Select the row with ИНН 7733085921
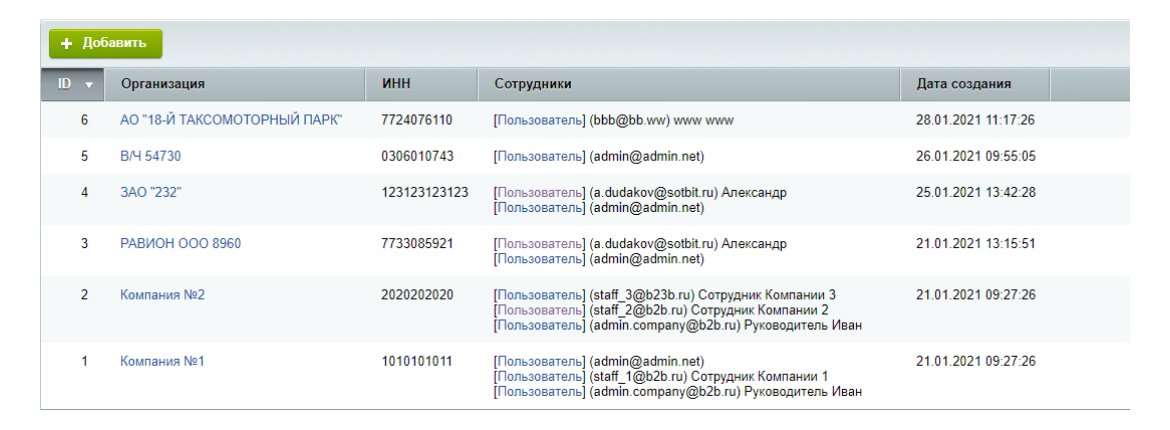Image resolution: width=1170 pixels, height=430 pixels. pos(585,251)
